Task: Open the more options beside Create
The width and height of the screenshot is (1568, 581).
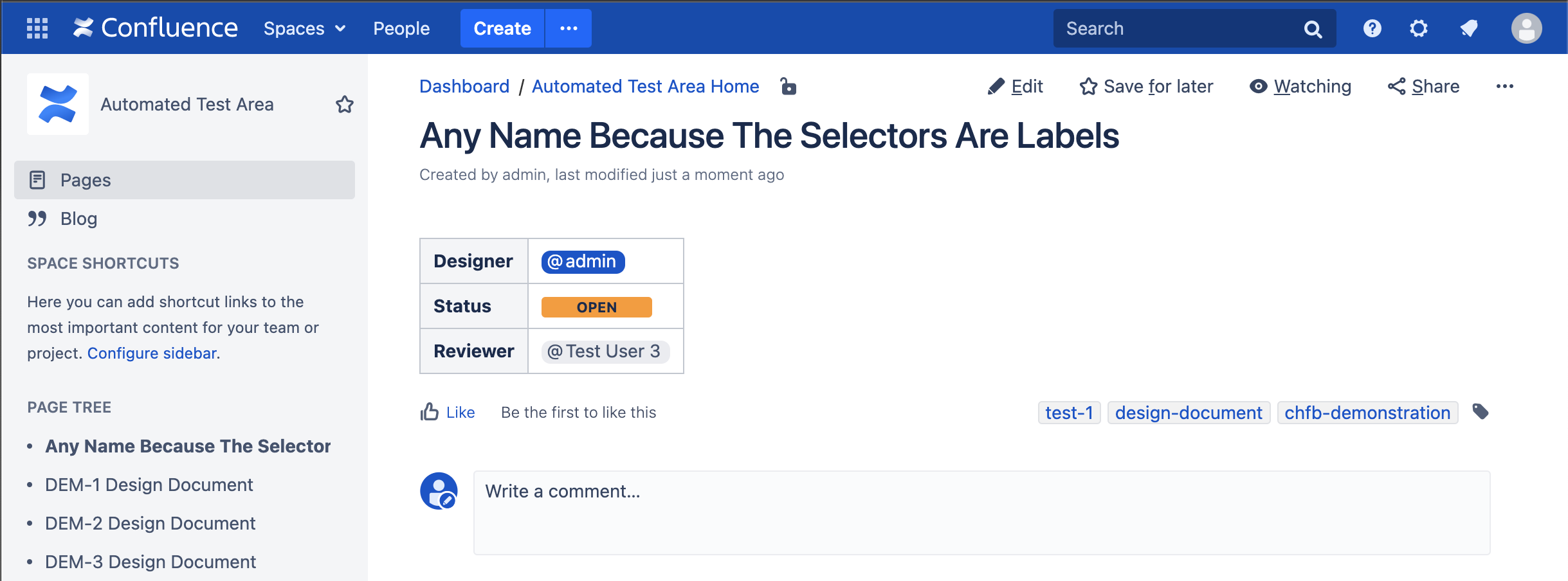Action: click(569, 28)
